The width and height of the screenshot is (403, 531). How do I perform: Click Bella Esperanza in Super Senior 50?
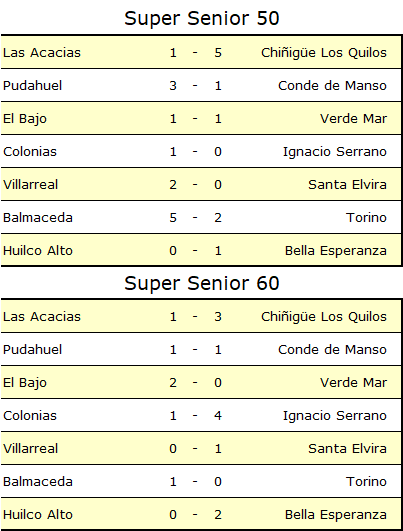click(x=336, y=251)
